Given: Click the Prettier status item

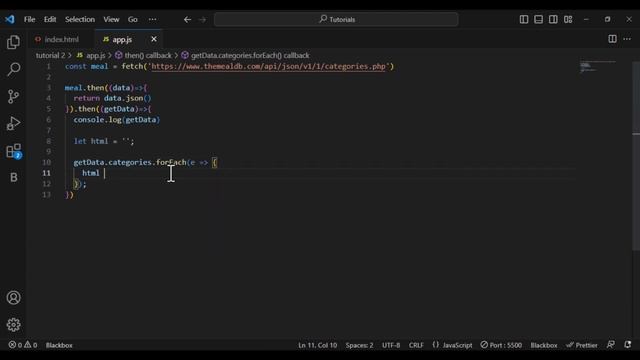Looking at the screenshot, I should tap(582, 345).
